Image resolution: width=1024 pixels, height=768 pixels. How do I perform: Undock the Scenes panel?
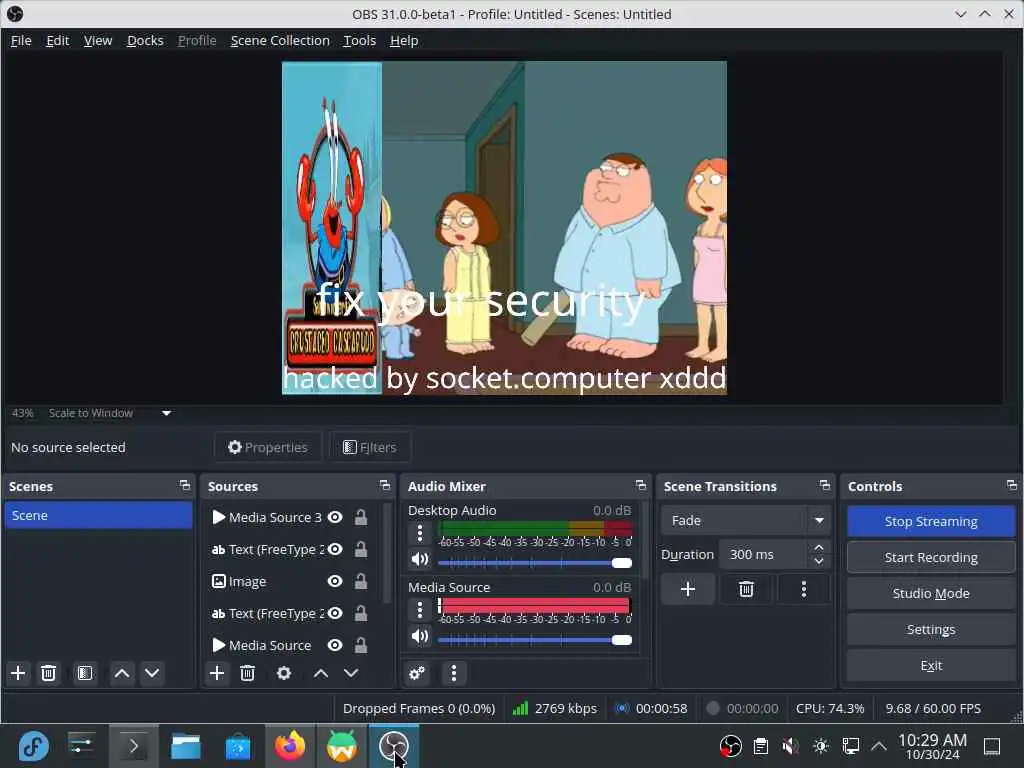(x=185, y=485)
